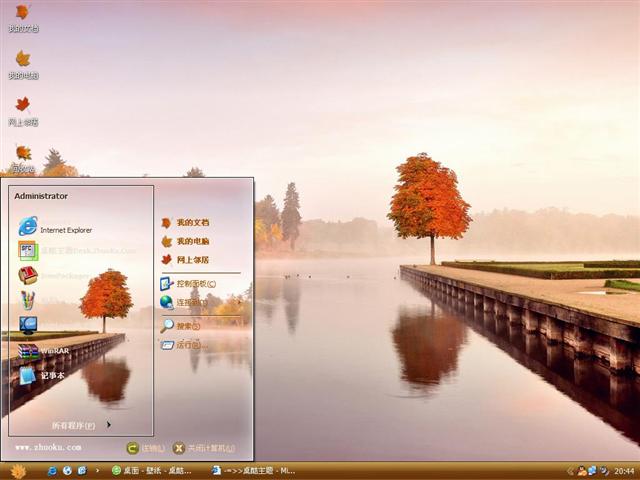Switch to 桌酷主题 taskbar window
Image resolution: width=640 pixels, height=480 pixels.
pos(253,471)
